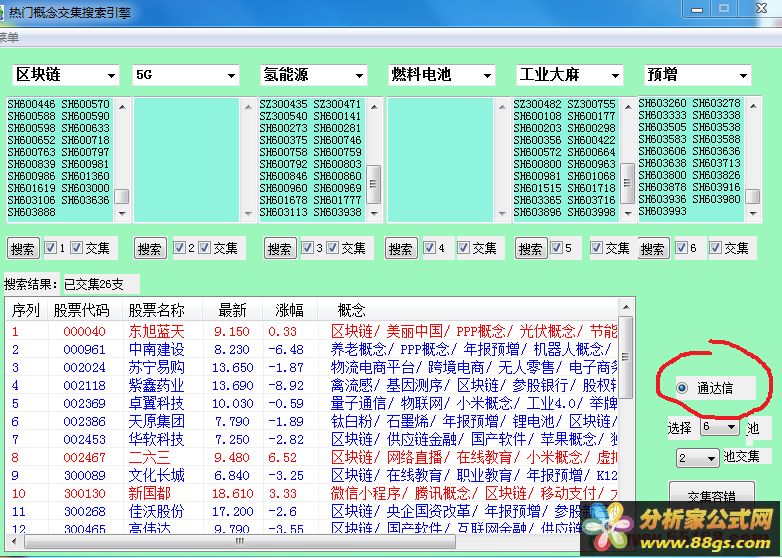Sort by 最新 column header
The height and width of the screenshot is (558, 782).
click(x=232, y=310)
